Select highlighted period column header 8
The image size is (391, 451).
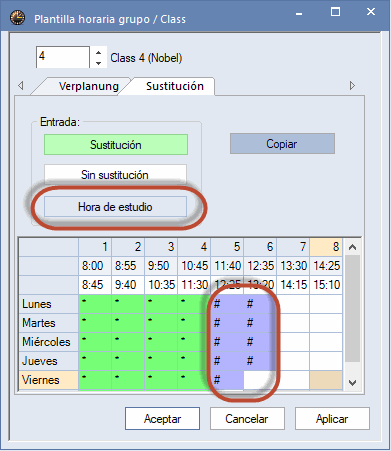point(326,247)
